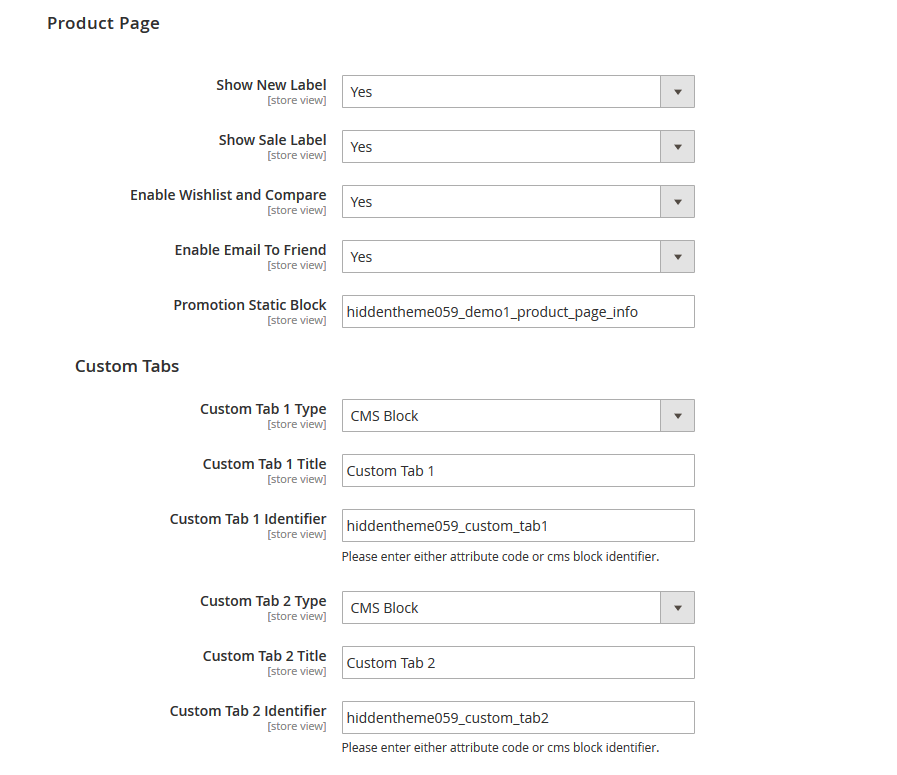Select the Custom Tab 1 Identifier field

[x=518, y=525]
